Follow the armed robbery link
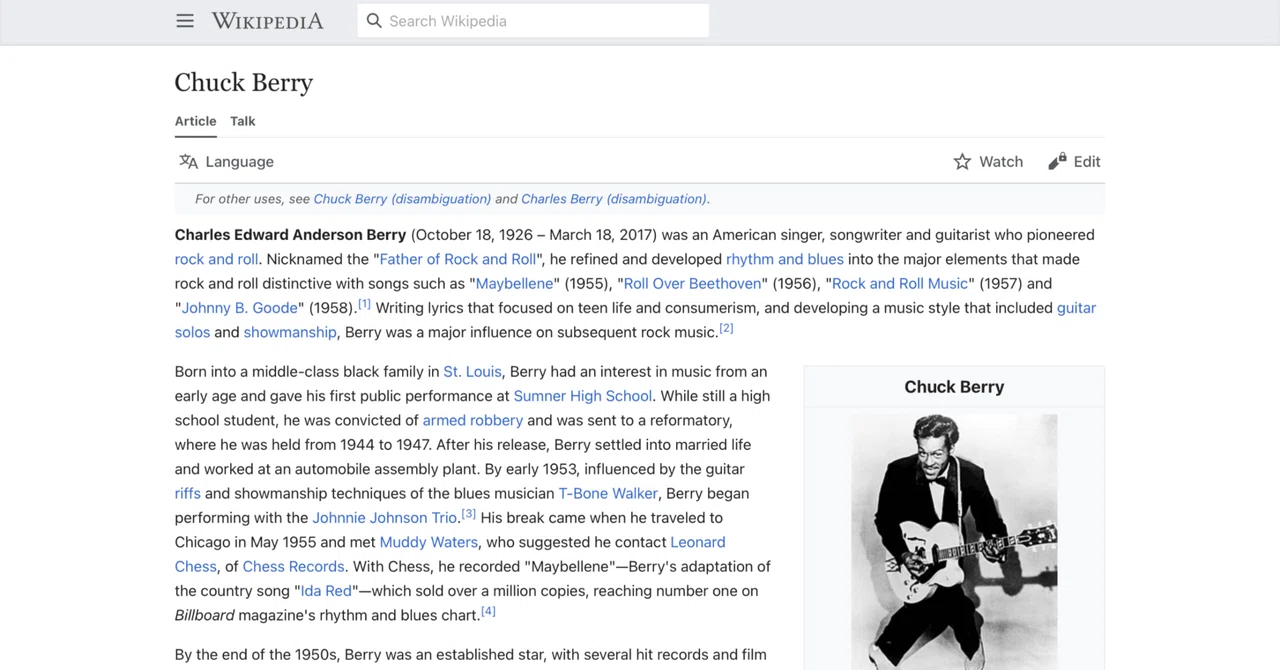 click(x=472, y=420)
